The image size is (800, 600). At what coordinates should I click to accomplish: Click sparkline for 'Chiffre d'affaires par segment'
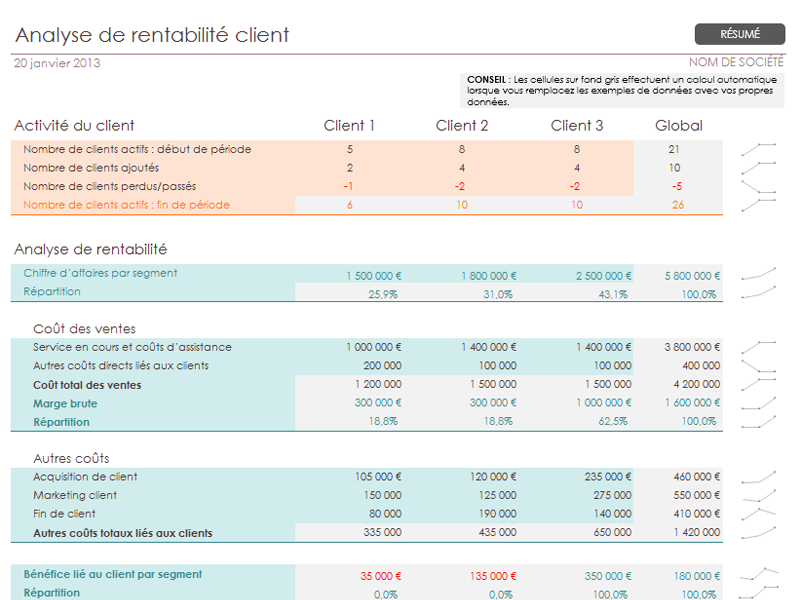point(759,273)
